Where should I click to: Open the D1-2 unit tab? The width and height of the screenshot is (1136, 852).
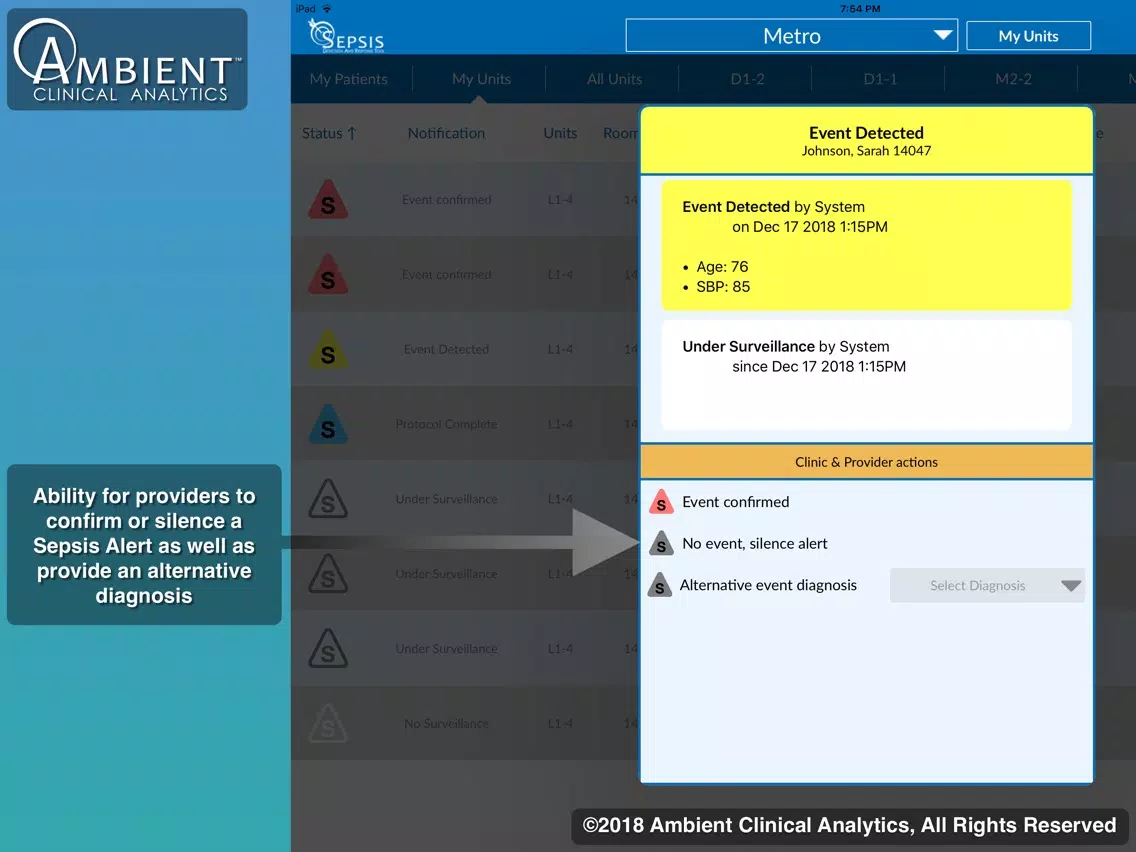[x=747, y=79]
